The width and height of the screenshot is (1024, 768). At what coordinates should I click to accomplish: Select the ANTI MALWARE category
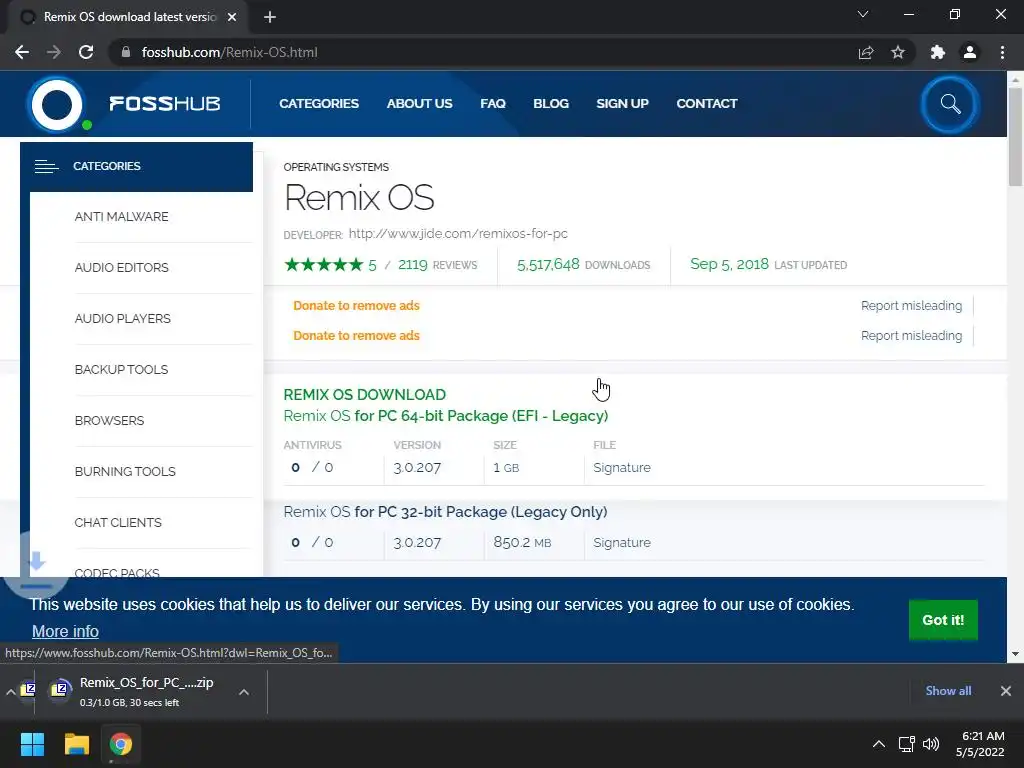pos(121,217)
